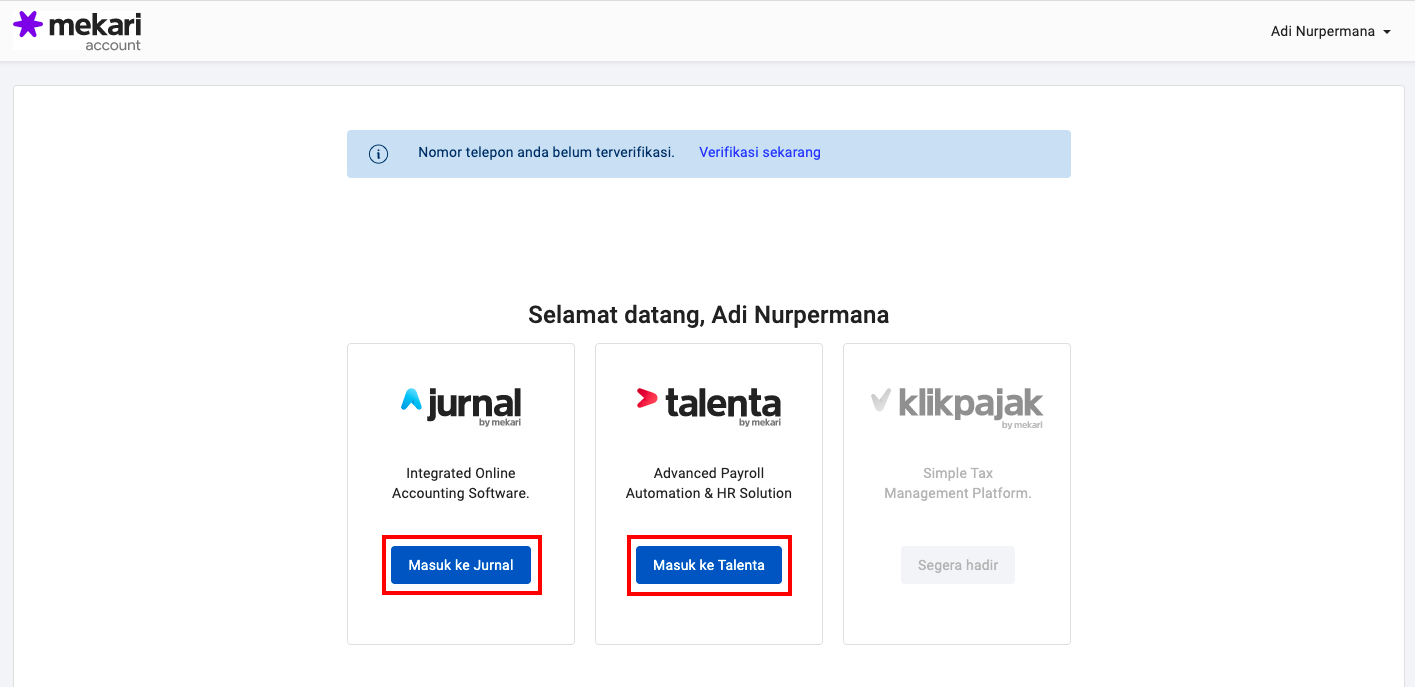Click the Talenta by Mekari logo

coord(709,406)
